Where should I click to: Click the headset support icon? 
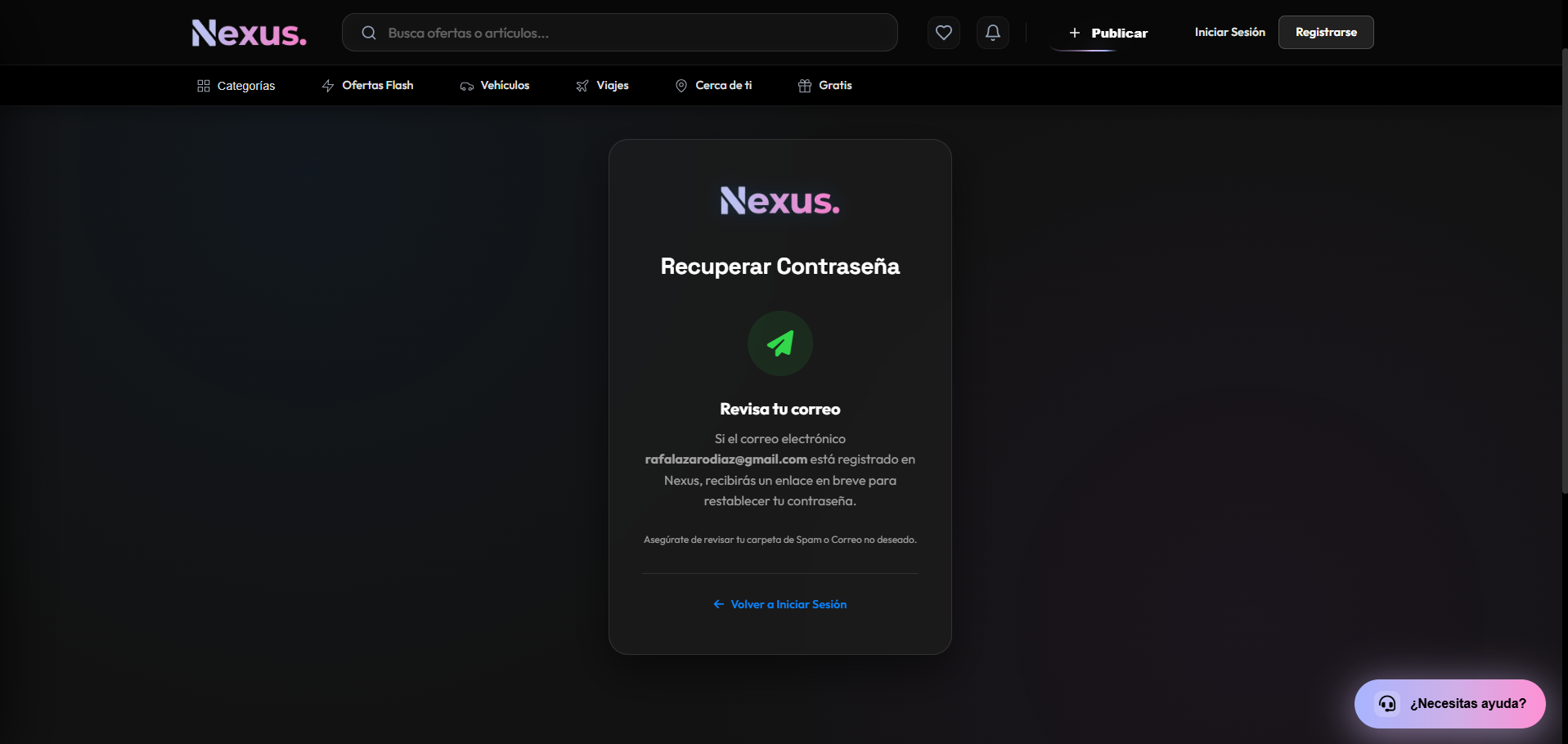tap(1387, 703)
